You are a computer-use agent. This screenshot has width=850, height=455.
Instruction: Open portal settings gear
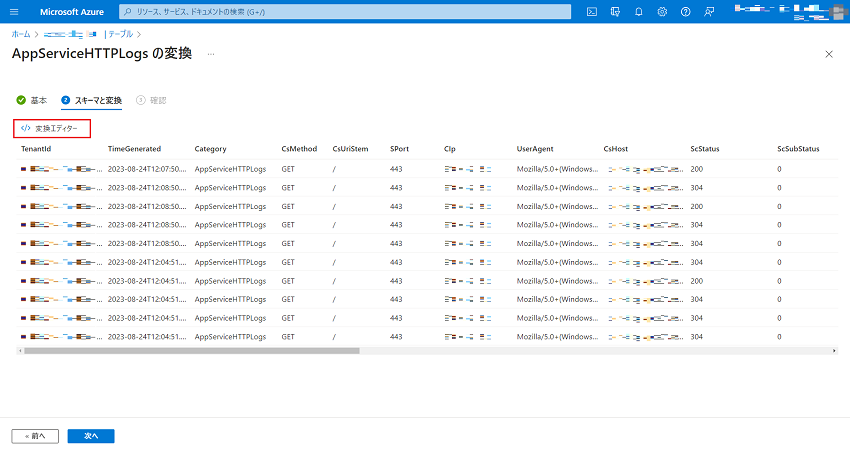point(662,11)
